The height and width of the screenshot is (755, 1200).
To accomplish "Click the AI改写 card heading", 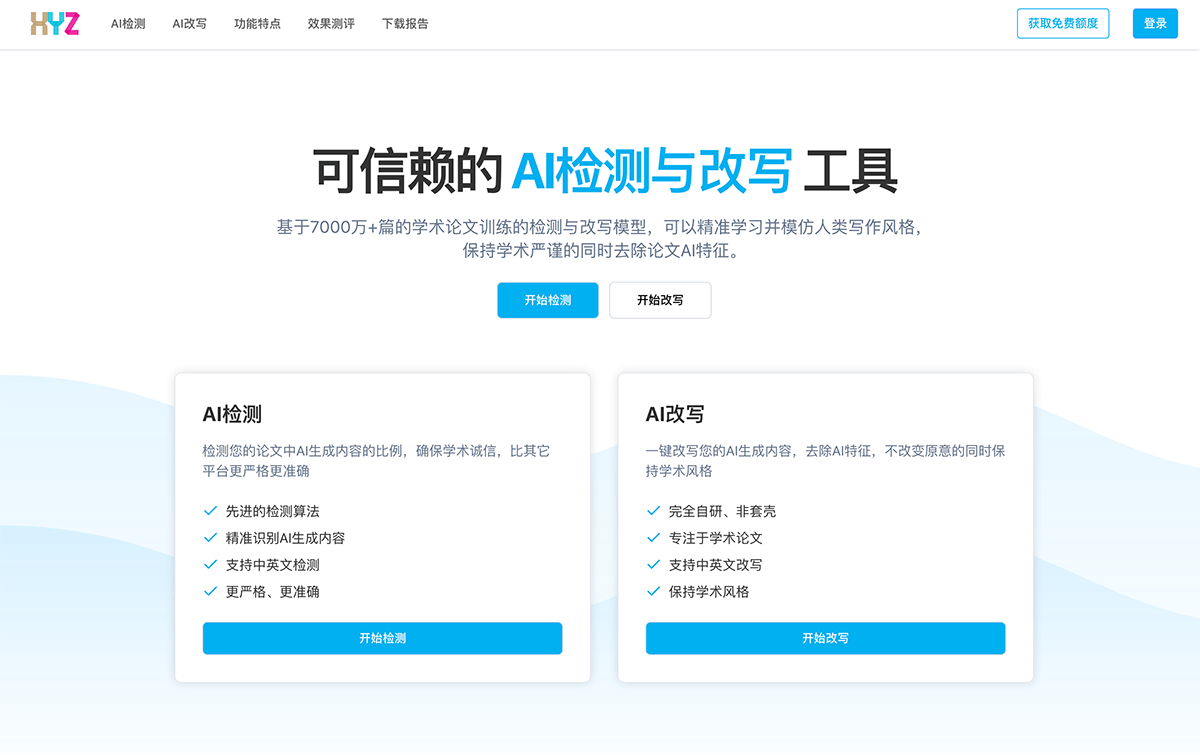I will coord(675,414).
